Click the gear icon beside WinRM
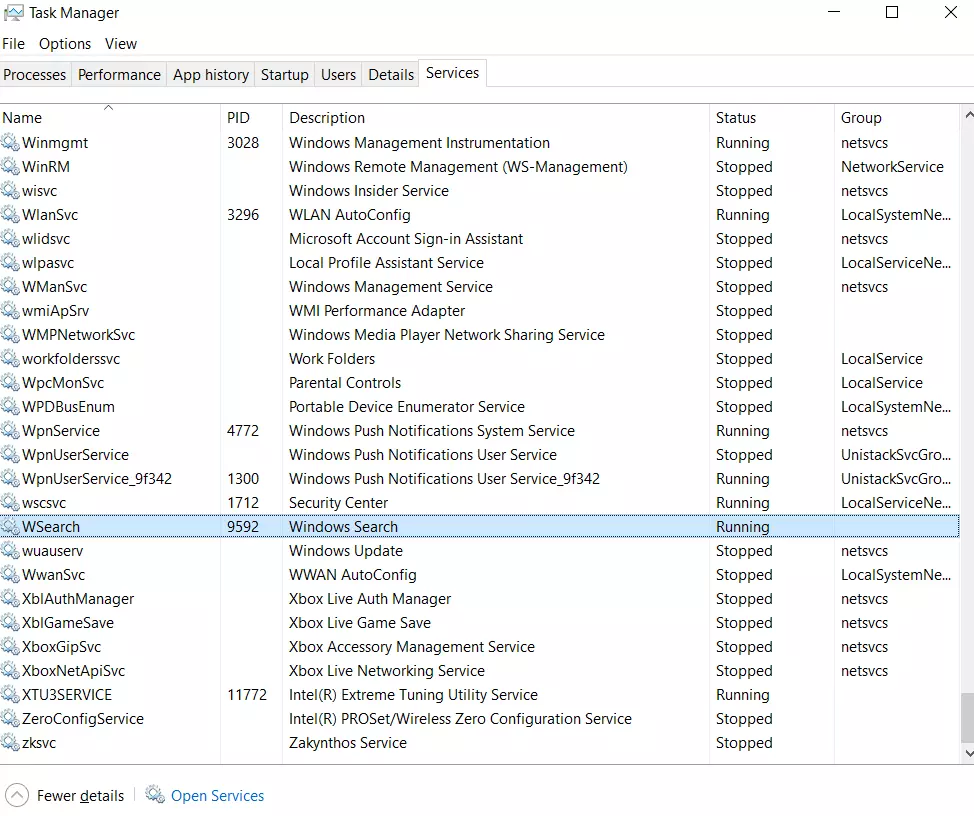The image size is (974, 816). (10, 166)
